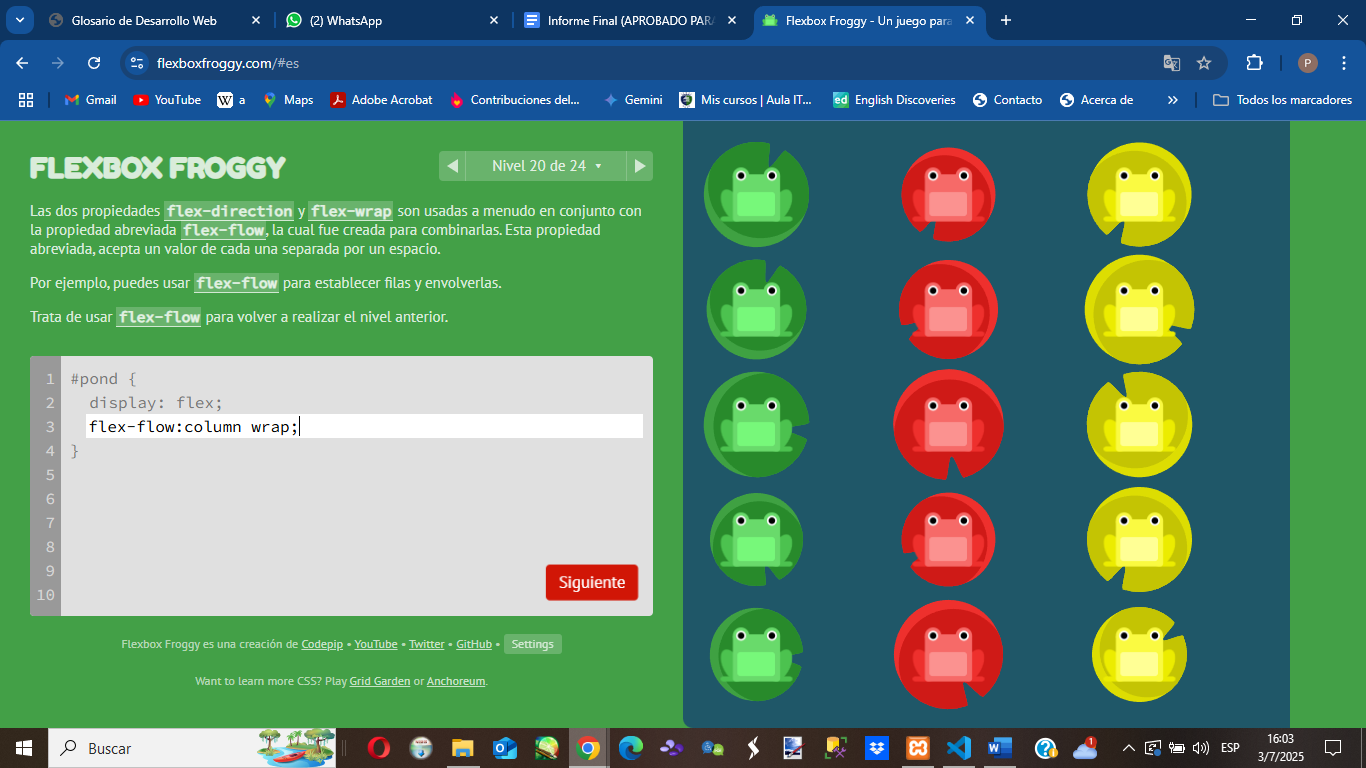Open the ESP keyboard language indicator
This screenshot has height=768, width=1366.
1230,748
